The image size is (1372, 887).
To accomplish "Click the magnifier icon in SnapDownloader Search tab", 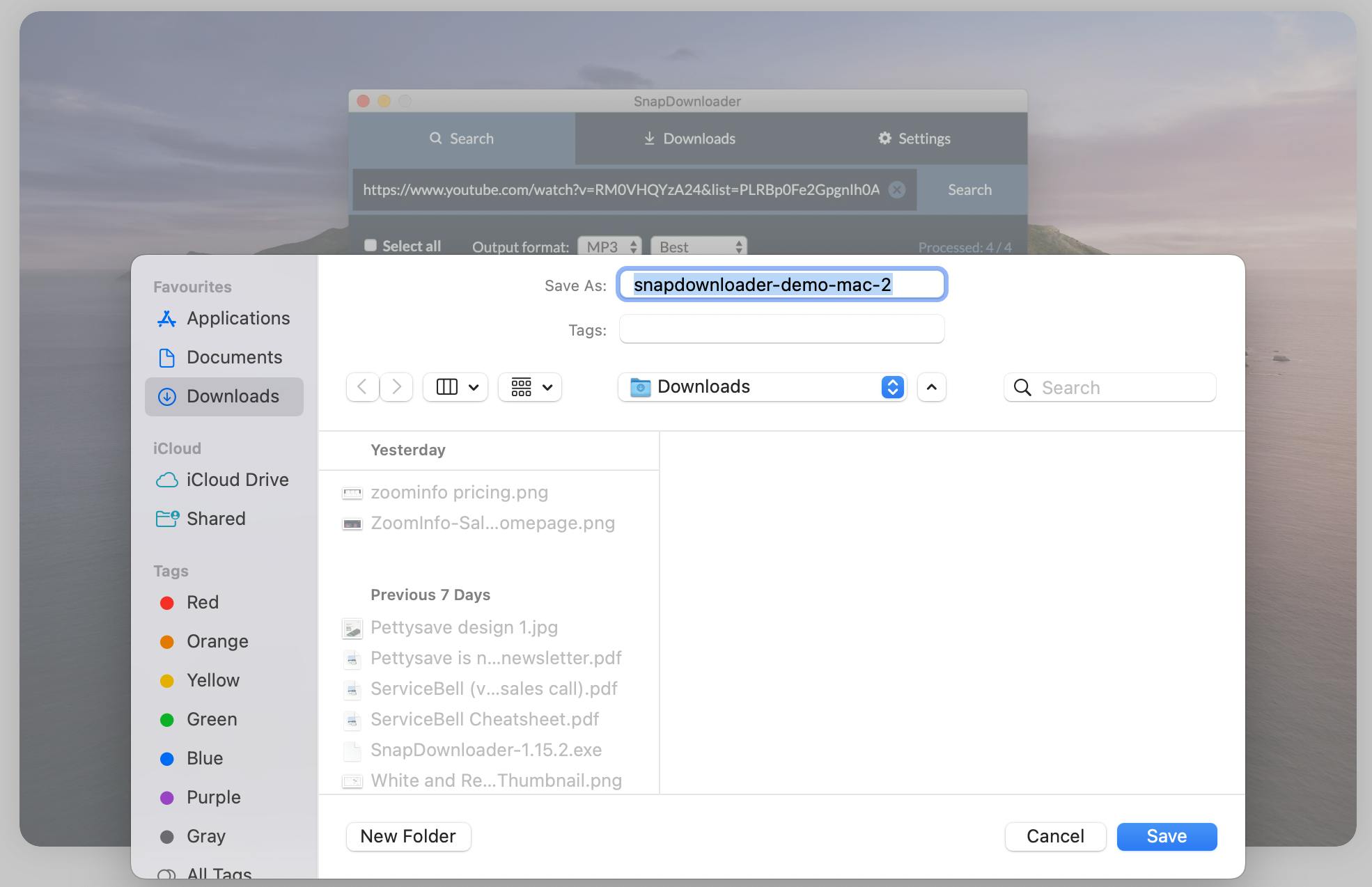I will pos(436,138).
